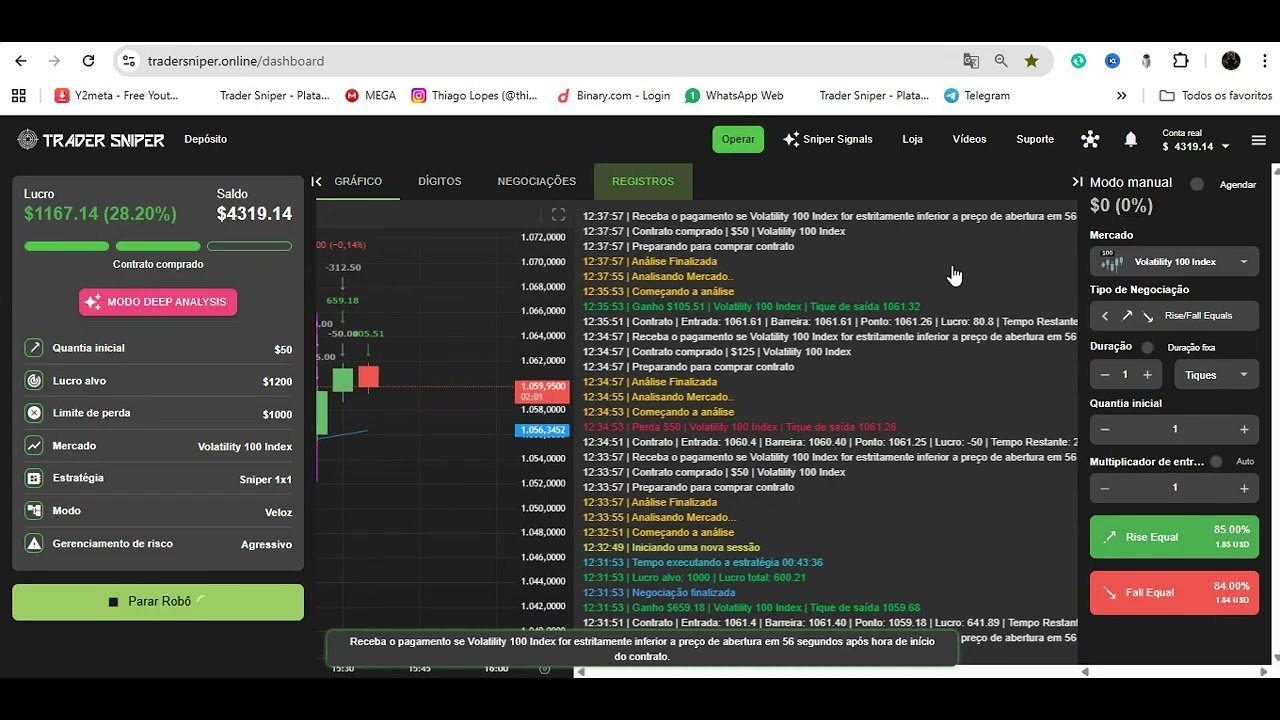Bookmark page with the star icon

point(1031,61)
